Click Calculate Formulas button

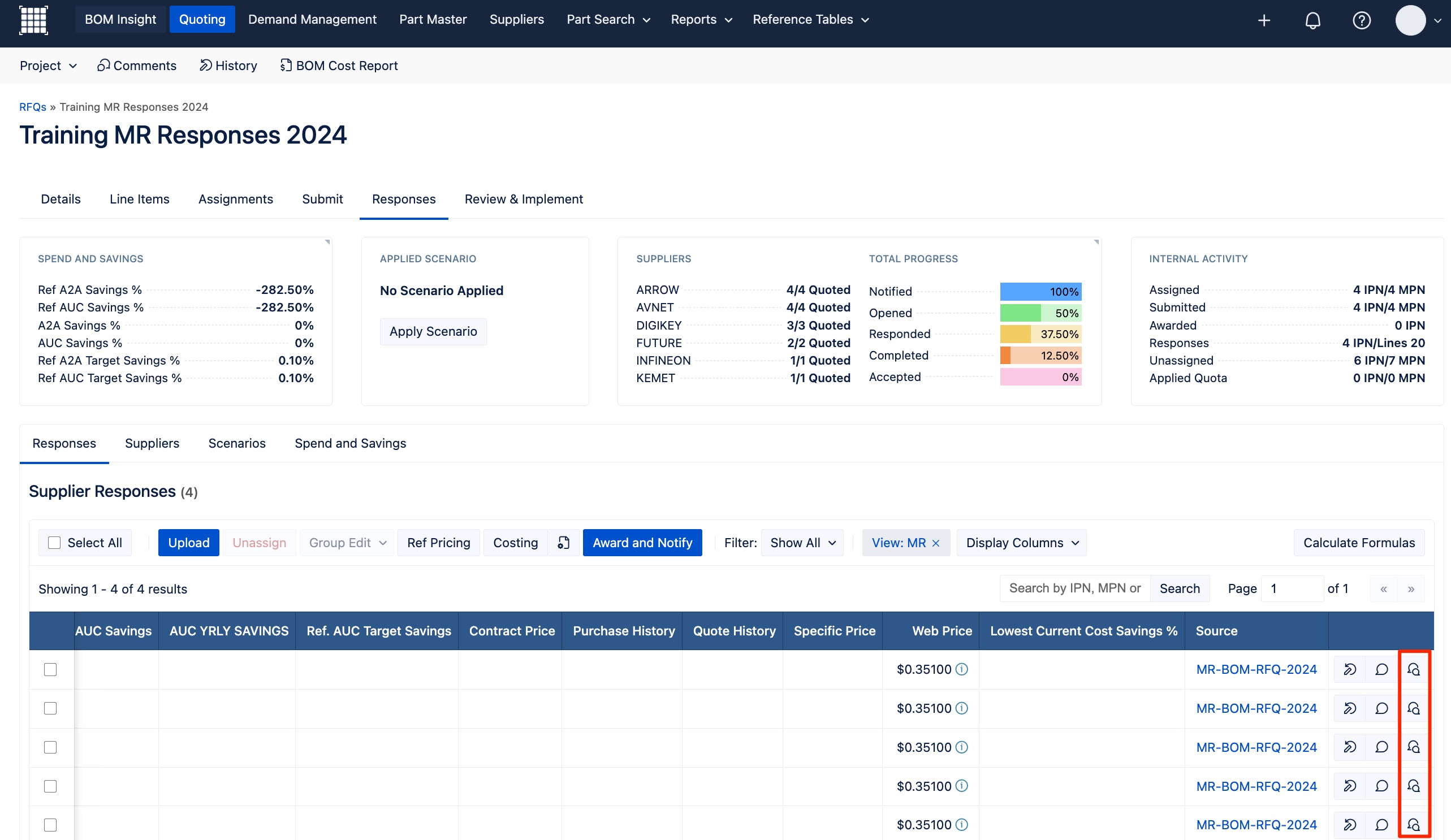point(1359,543)
